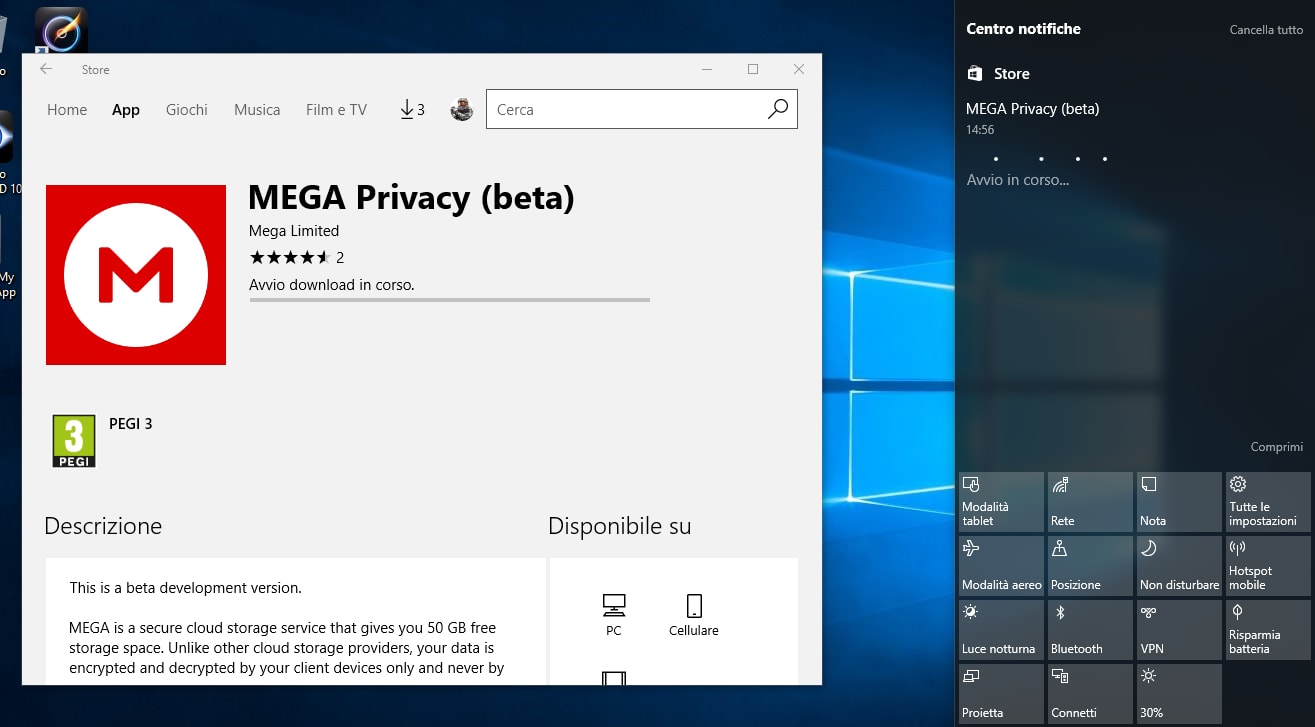The image size is (1315, 727).
Task: Click the star rating of MEGA Privacy
Action: [289, 257]
